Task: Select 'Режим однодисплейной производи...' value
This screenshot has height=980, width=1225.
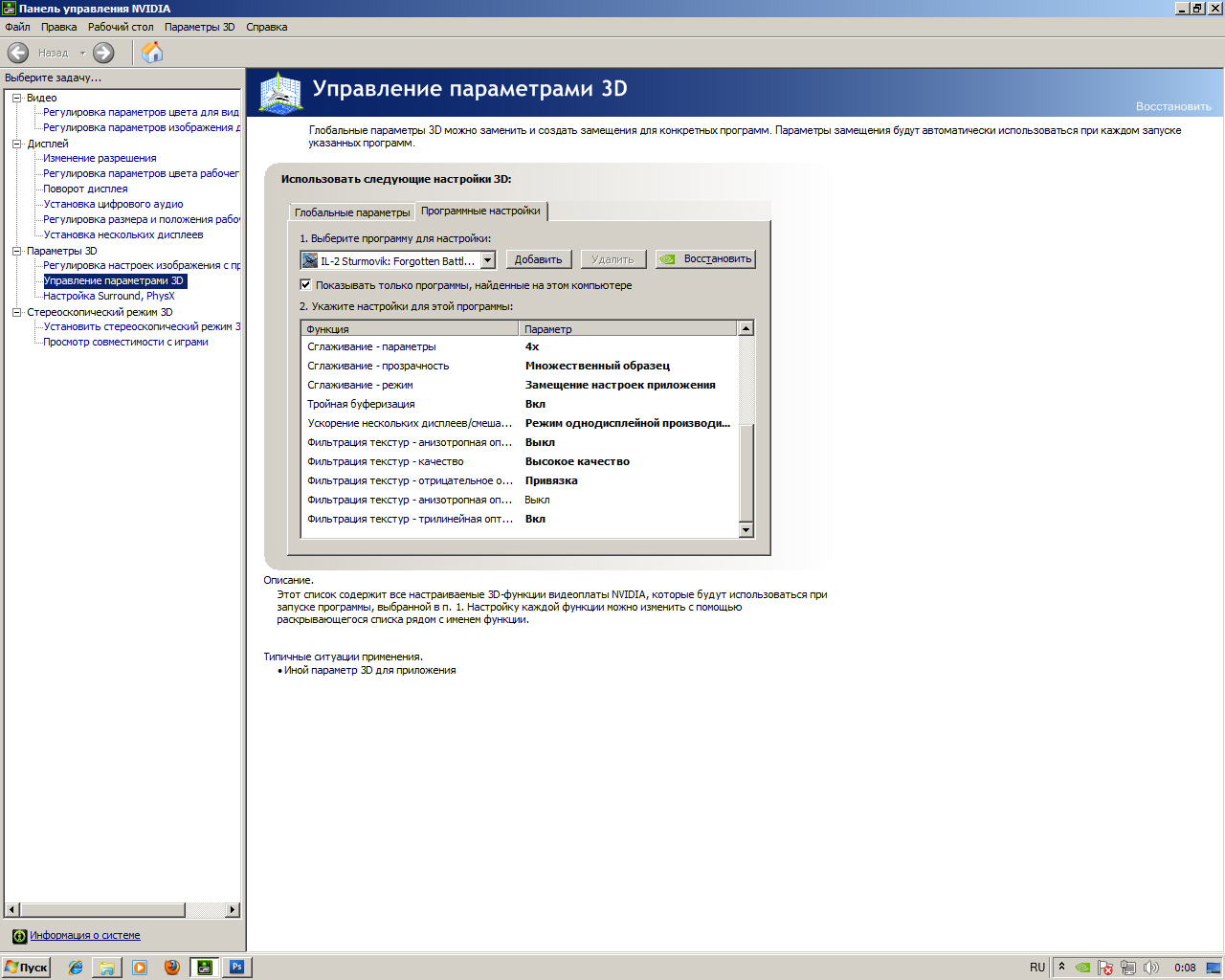Action: (628, 423)
